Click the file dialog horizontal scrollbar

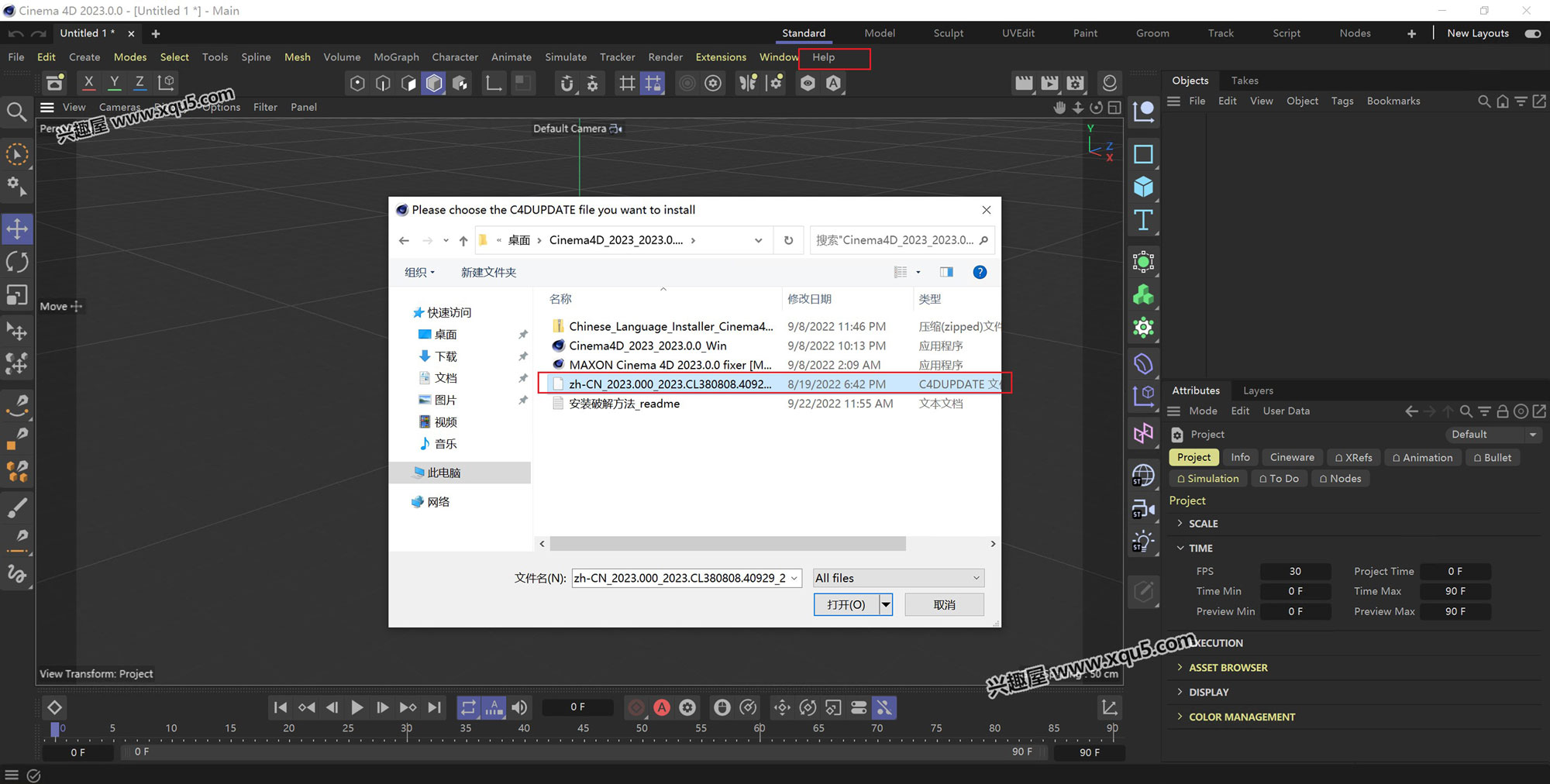727,544
